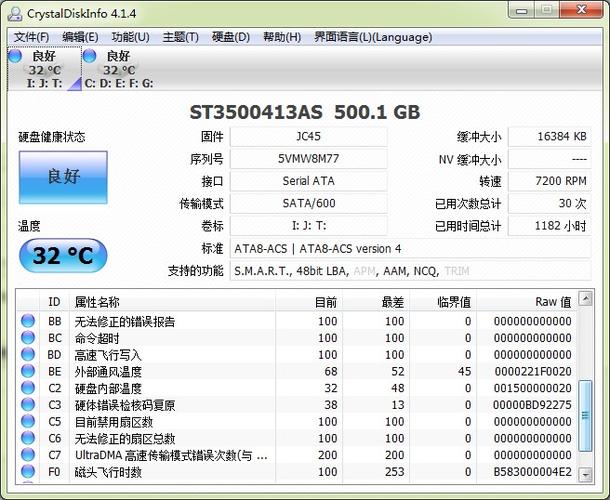Click the NV 缓冲大小 field showing ----
The image size is (610, 500).
tap(550, 159)
